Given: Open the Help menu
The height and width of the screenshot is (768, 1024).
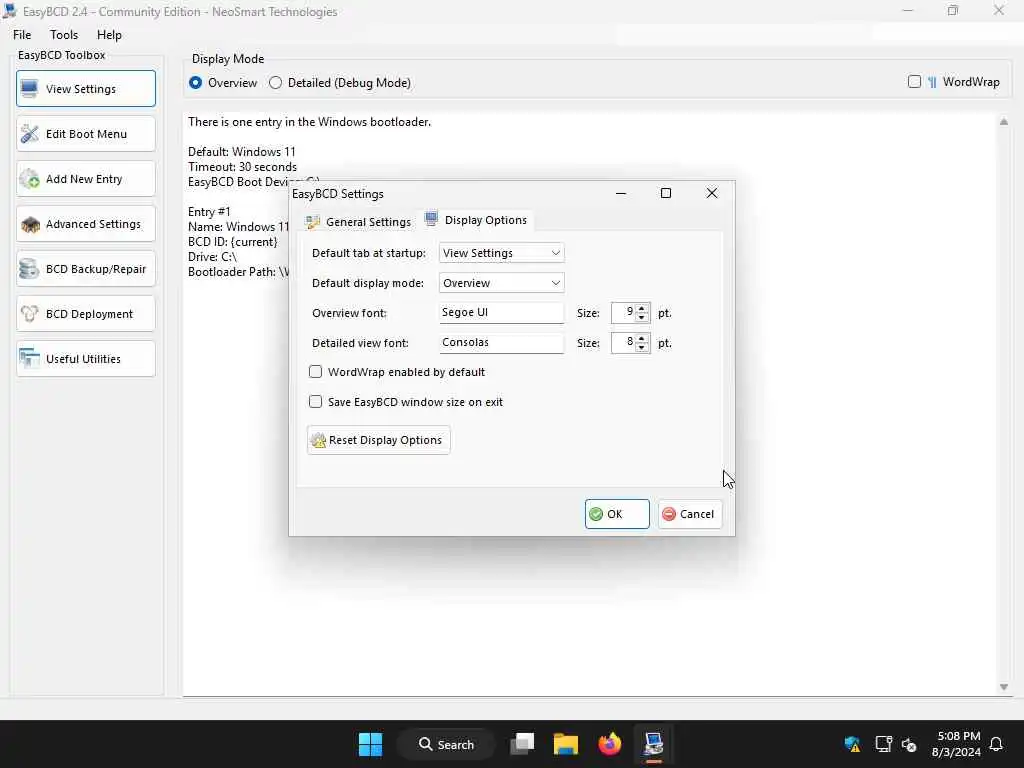Looking at the screenshot, I should click(x=109, y=35).
